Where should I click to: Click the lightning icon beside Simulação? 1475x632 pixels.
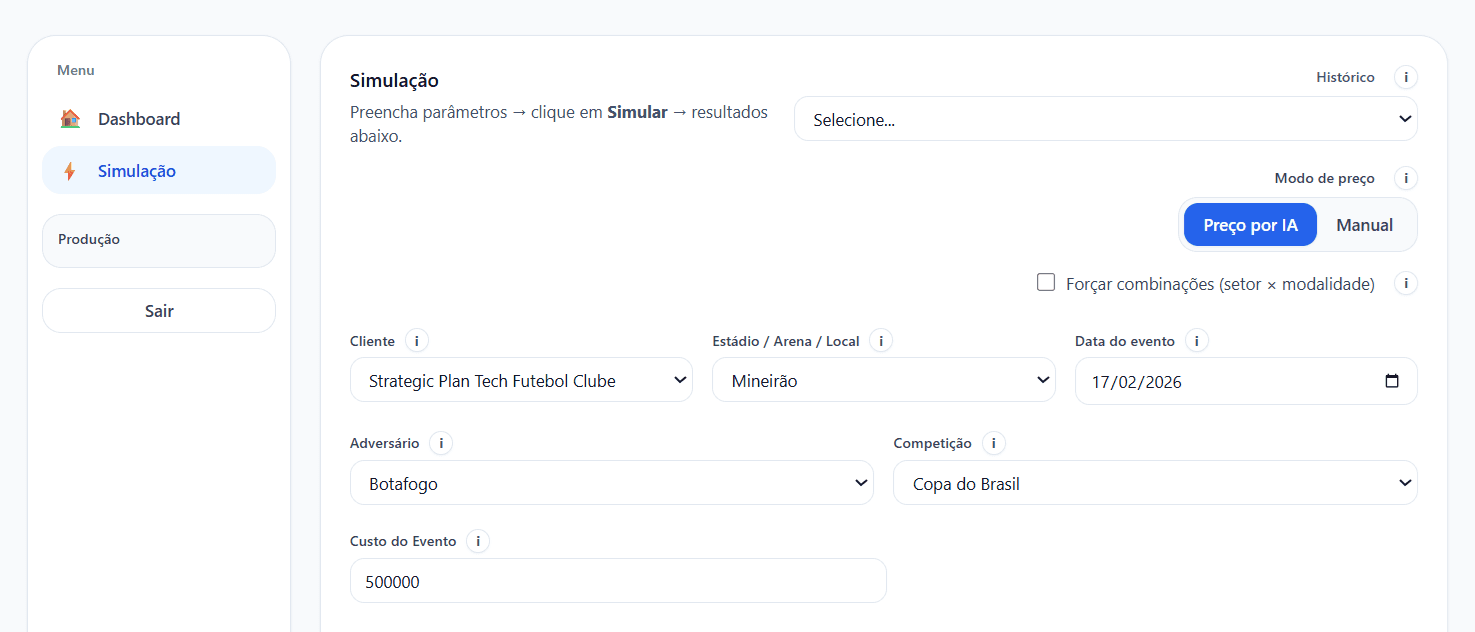point(69,170)
